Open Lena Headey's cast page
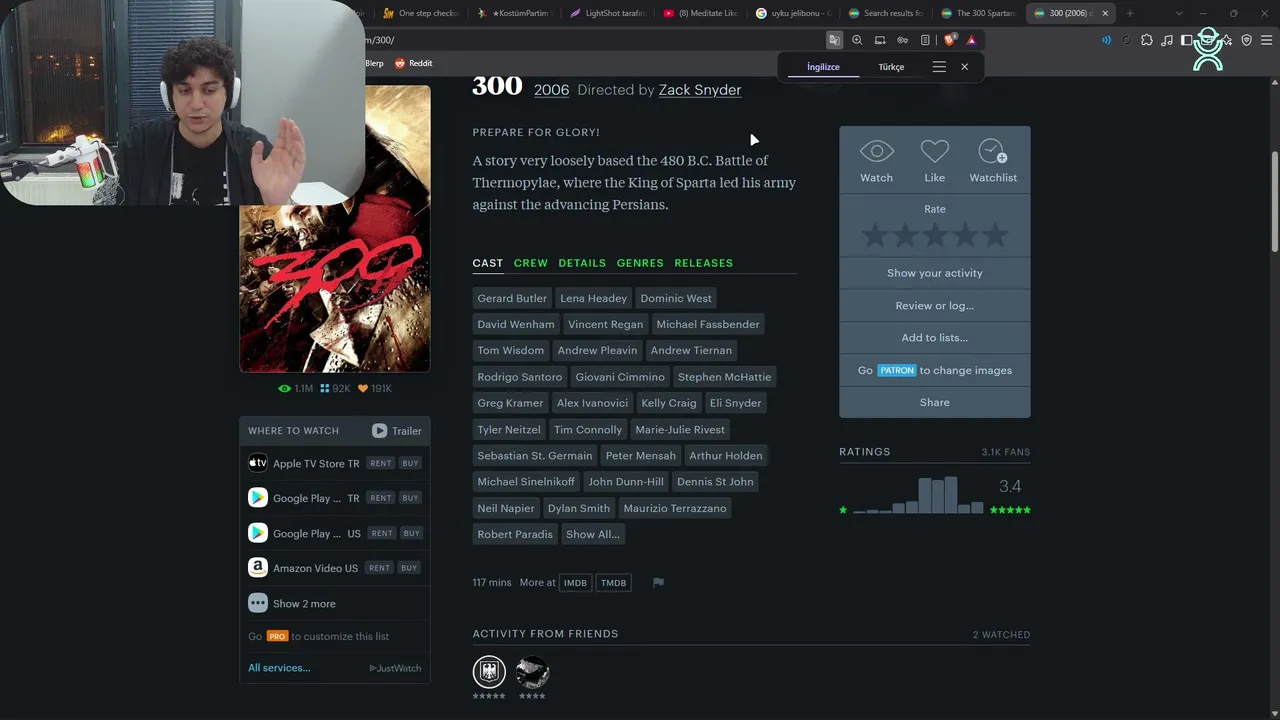Image resolution: width=1280 pixels, height=720 pixels. 593,298
